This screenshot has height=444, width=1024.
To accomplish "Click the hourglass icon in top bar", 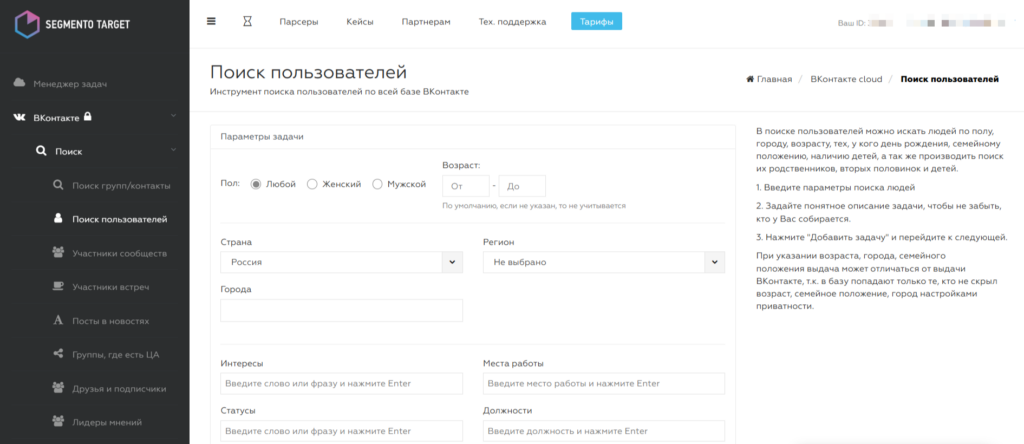I will point(247,22).
